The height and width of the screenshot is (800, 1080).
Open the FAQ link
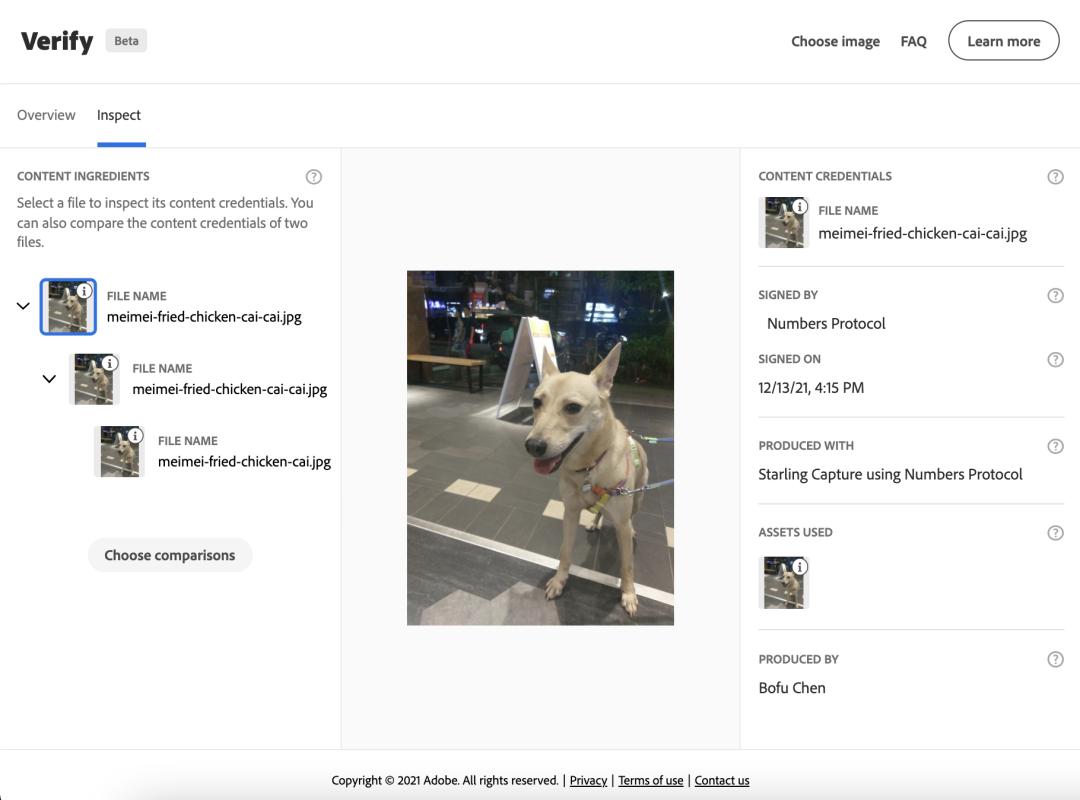click(913, 41)
